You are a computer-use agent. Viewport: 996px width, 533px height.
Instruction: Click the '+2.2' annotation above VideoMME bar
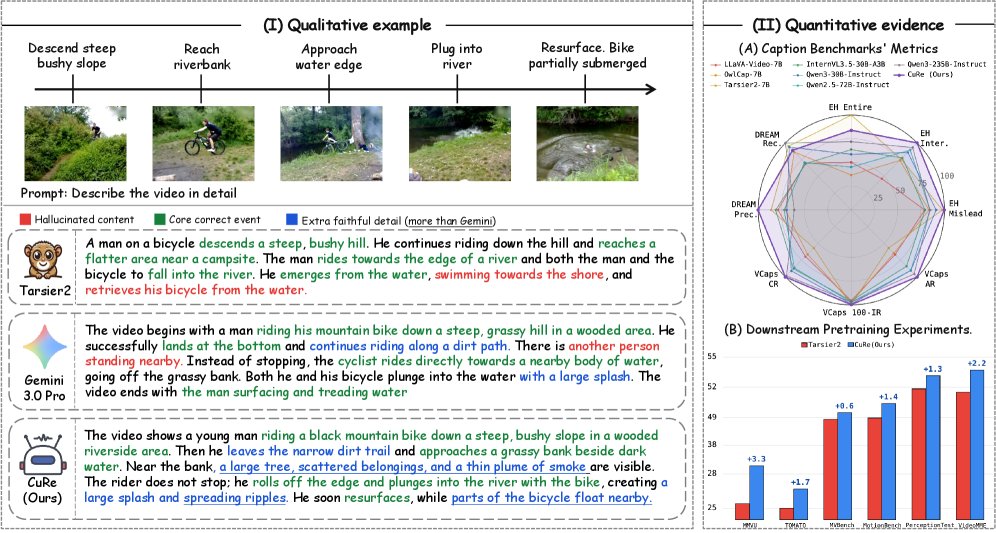[x=978, y=363]
